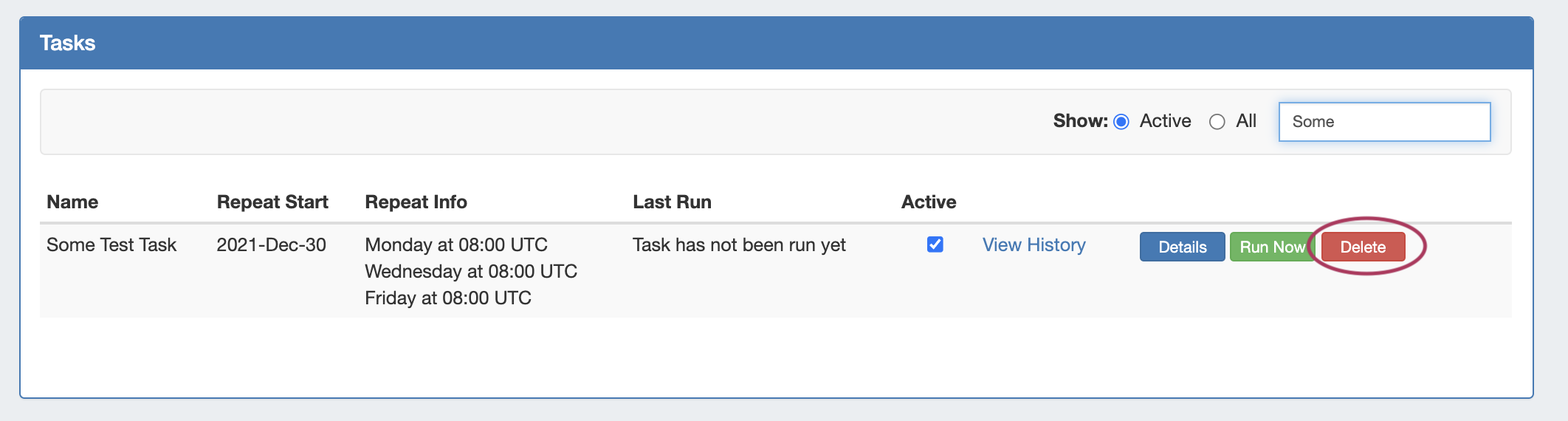
Task: Click the Name column header
Action: tap(72, 202)
